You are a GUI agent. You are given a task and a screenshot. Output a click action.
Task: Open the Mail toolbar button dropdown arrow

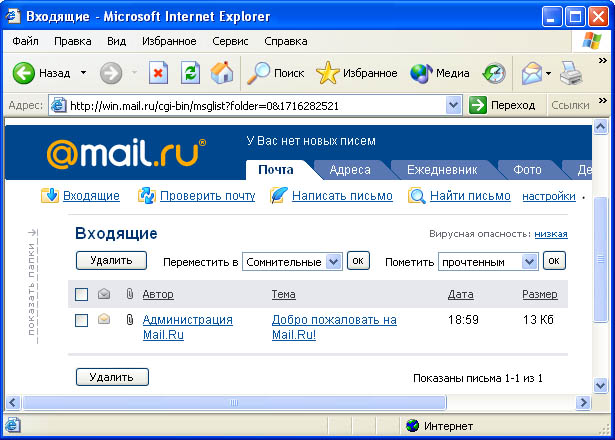(x=548, y=73)
